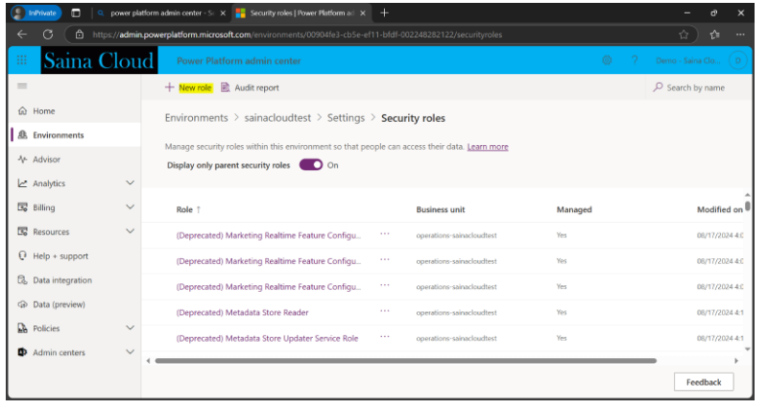This screenshot has width=768, height=410.
Task: Click vertical scrollbar down arrow
Action: (747, 349)
